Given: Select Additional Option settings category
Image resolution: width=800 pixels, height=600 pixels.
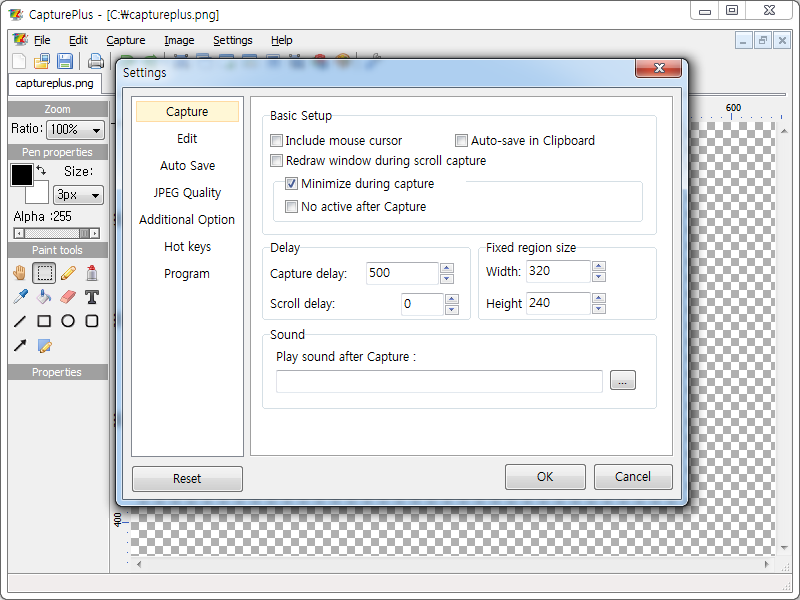Looking at the screenshot, I should [x=187, y=220].
